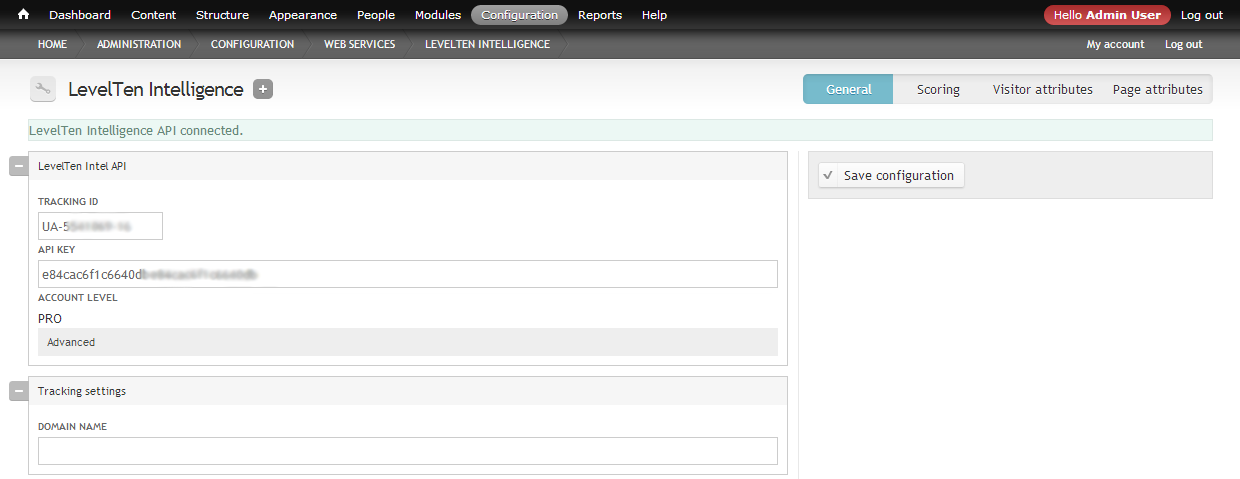Switch to the Page attributes tab
The height and width of the screenshot is (479, 1240).
coord(1157,89)
